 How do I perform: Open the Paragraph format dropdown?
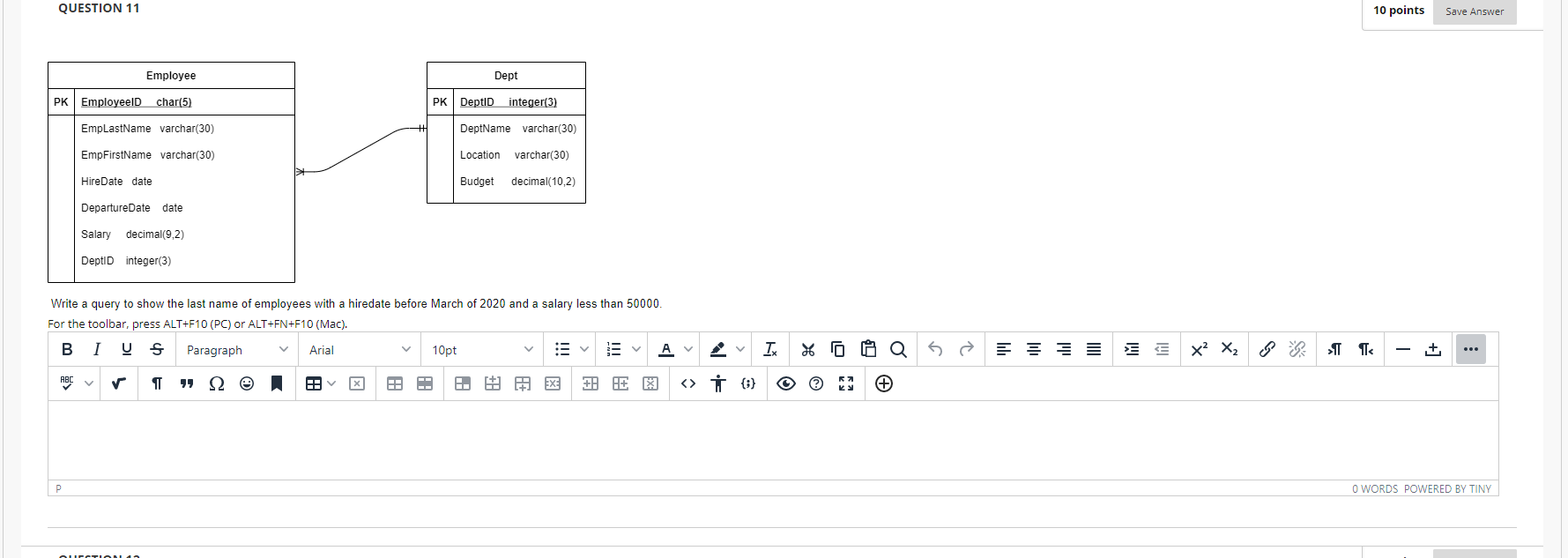236,350
